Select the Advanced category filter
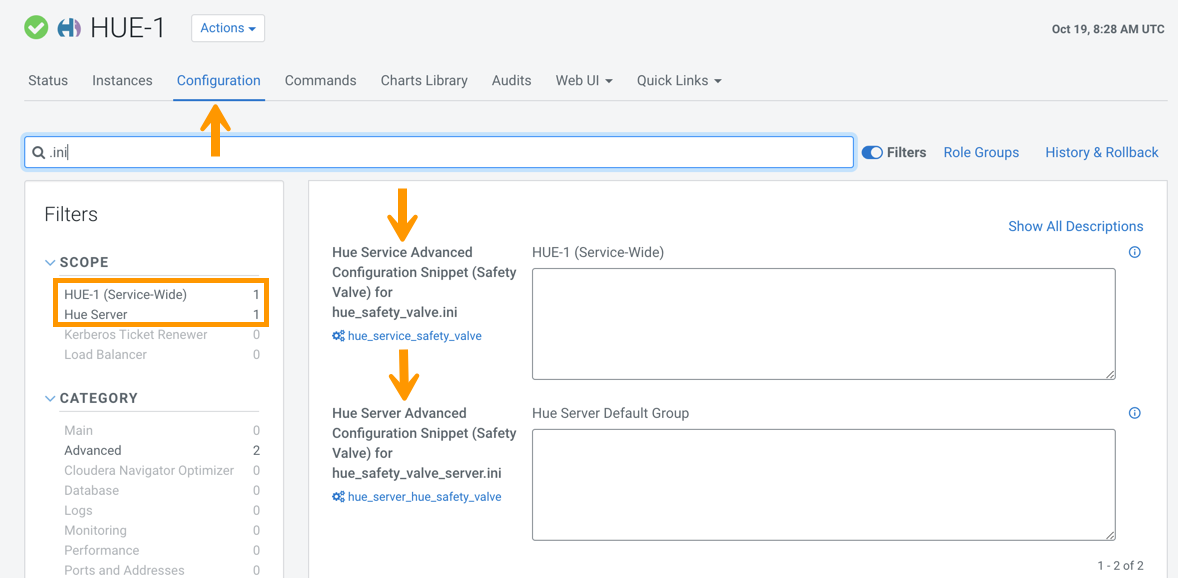 [93, 451]
